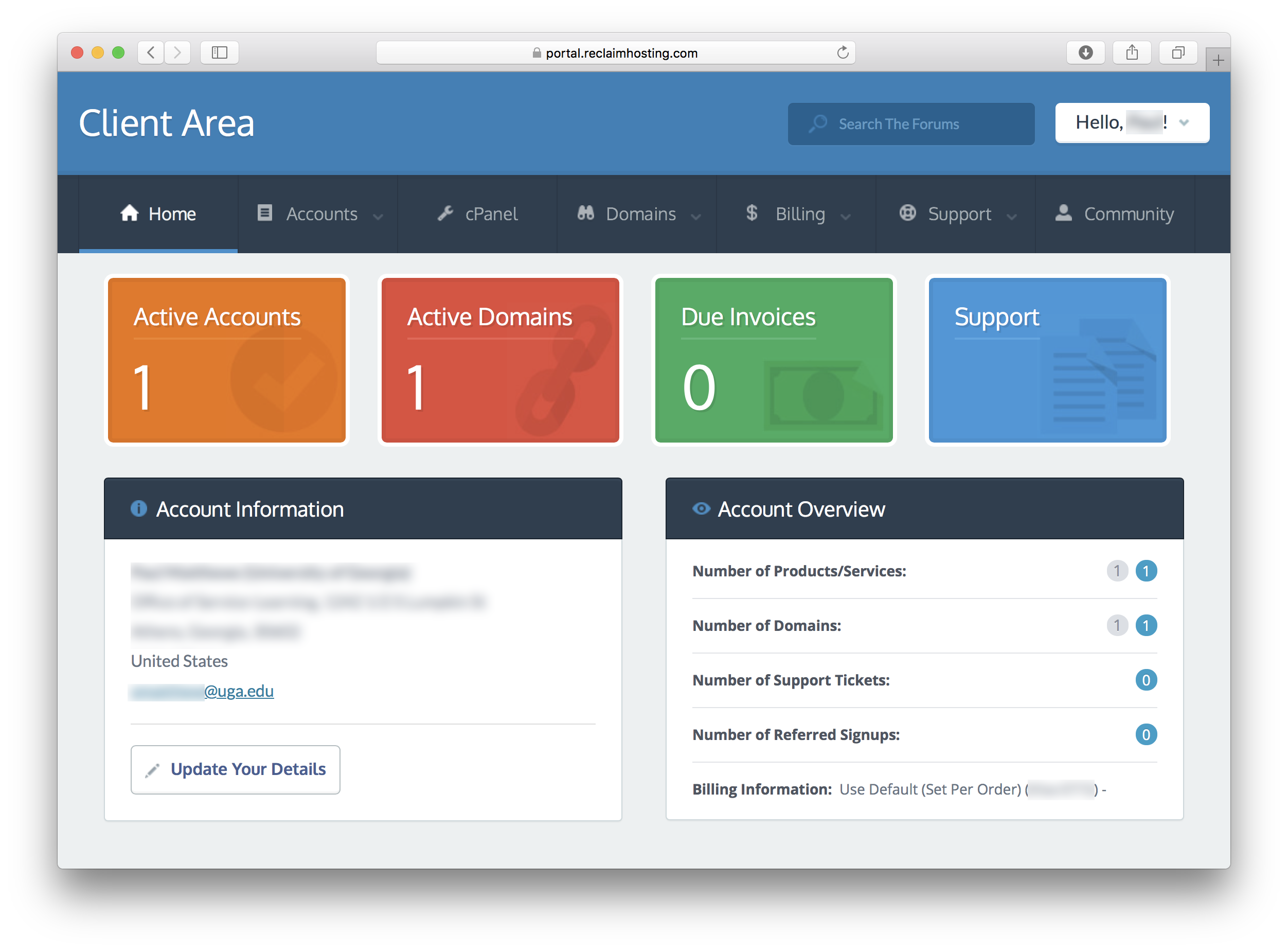
Task: Click the browser back arrow
Action: click(151, 53)
